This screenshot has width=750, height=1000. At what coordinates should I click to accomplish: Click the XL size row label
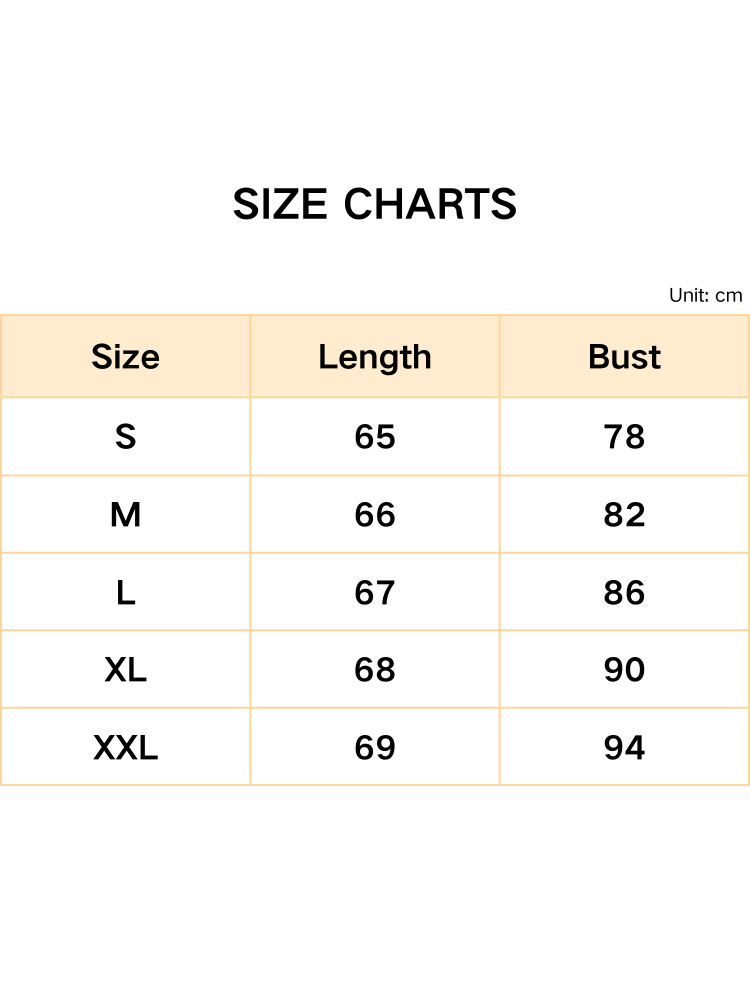pyautogui.click(x=125, y=670)
